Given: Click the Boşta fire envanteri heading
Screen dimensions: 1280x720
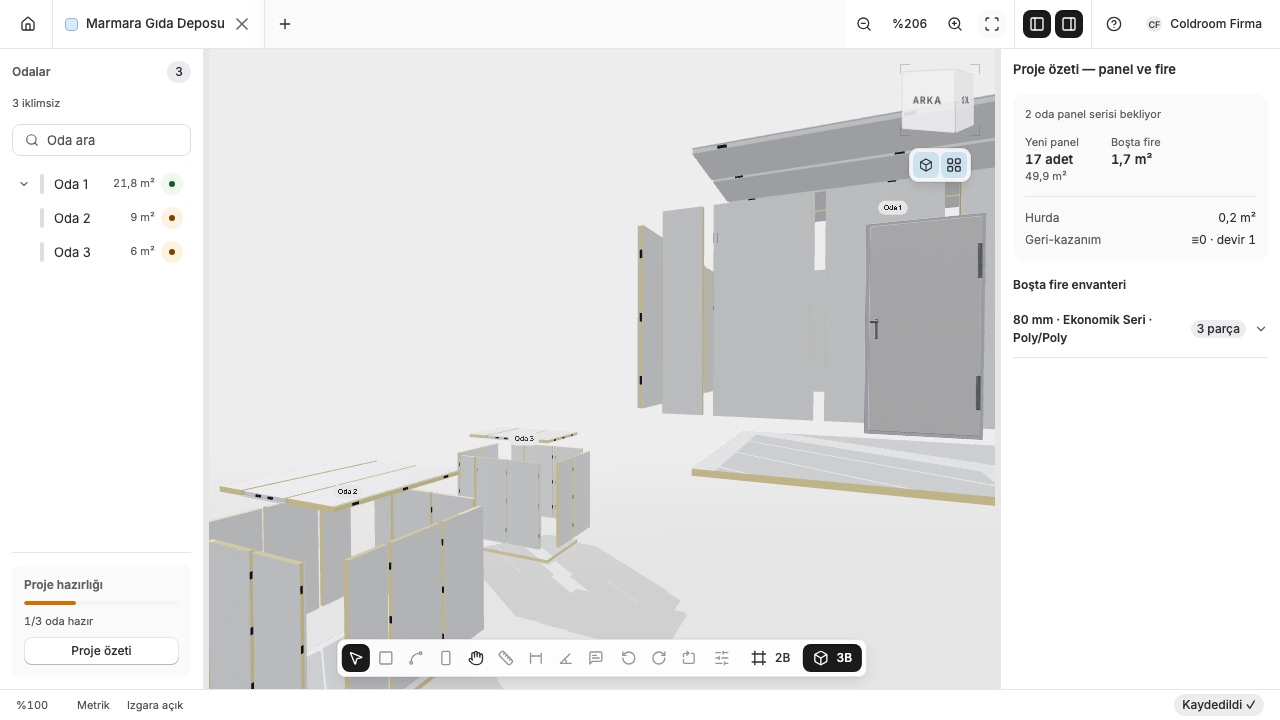Looking at the screenshot, I should click(1069, 285).
